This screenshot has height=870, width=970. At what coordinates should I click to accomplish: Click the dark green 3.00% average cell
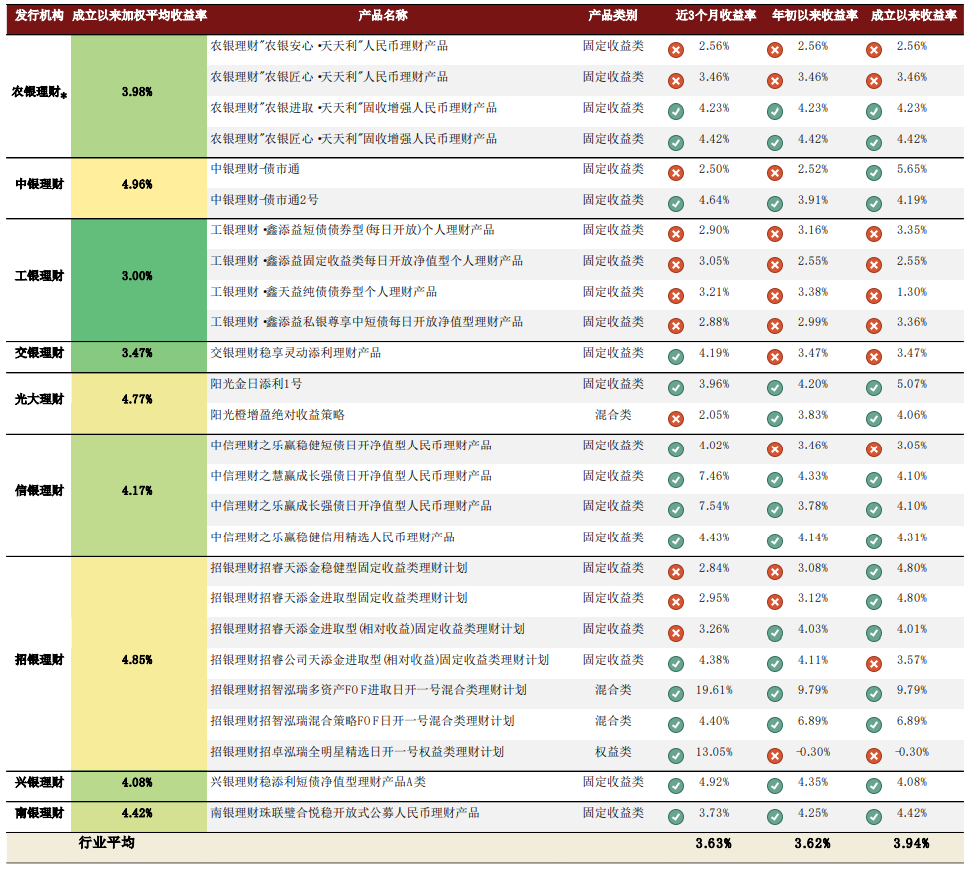click(139, 280)
